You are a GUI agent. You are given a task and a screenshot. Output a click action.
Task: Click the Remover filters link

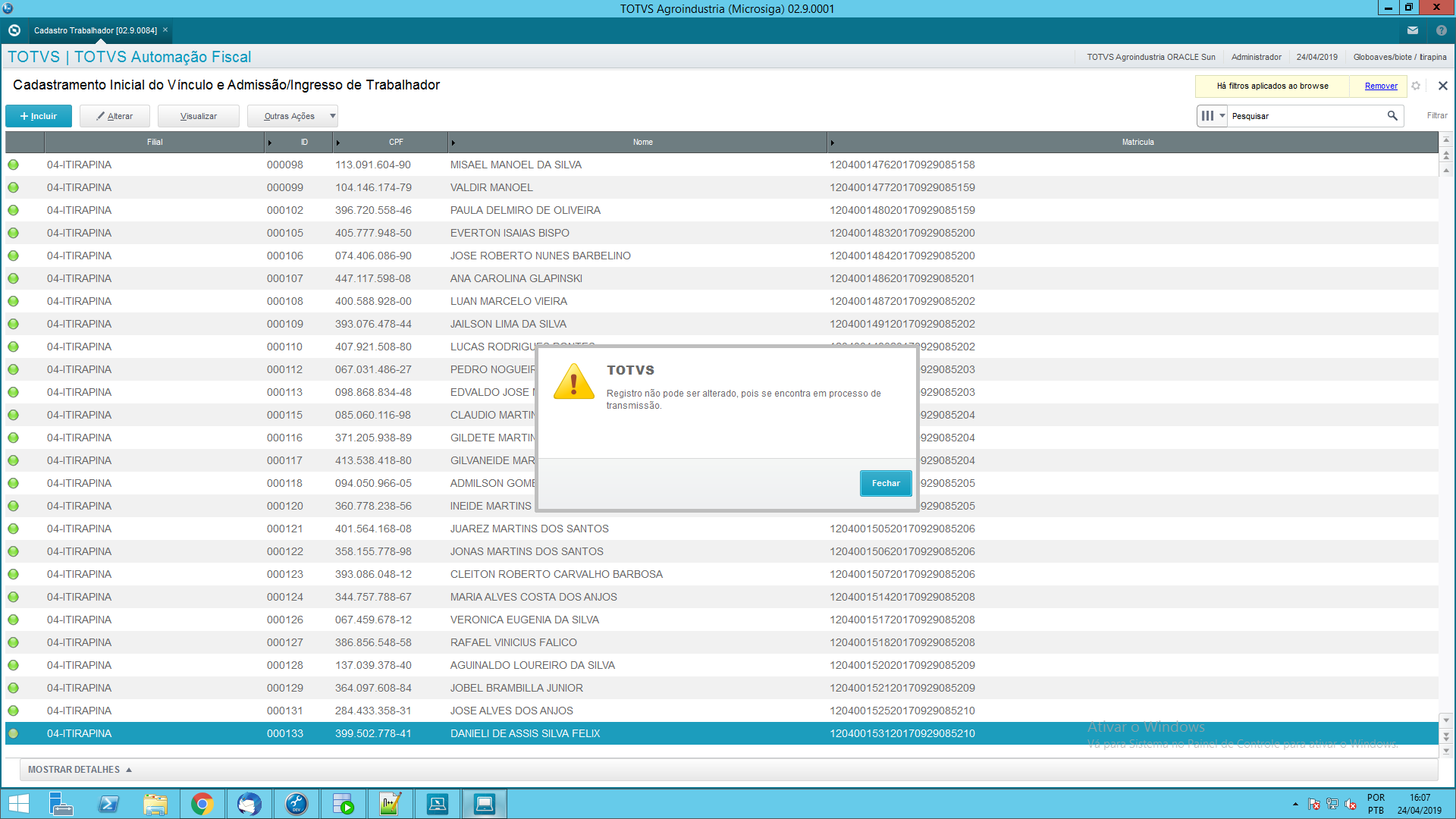[x=1381, y=86]
